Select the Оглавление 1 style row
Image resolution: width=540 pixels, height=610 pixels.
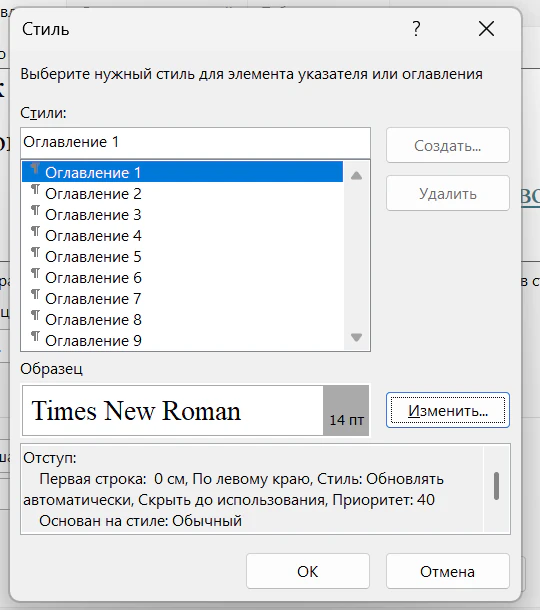click(182, 172)
